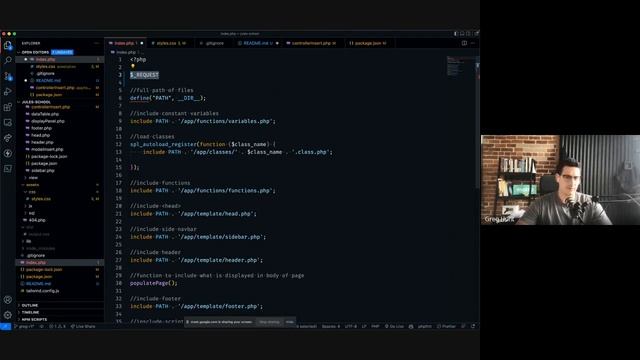Open the Live Share activity bar icon
This screenshot has height=360, width=640.
[8, 138]
